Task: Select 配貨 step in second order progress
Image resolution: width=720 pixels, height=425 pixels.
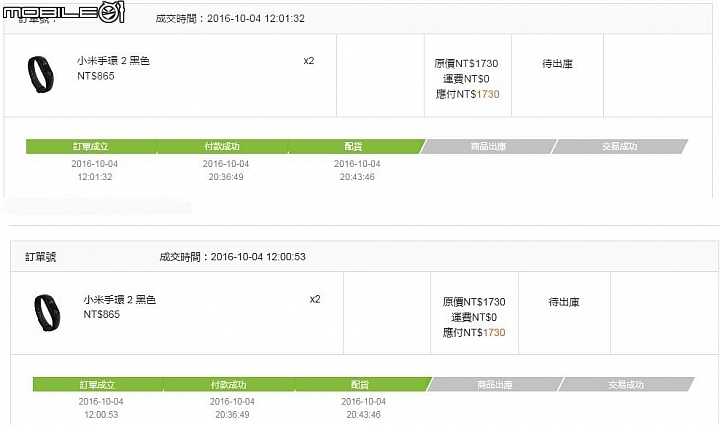Action: click(361, 384)
